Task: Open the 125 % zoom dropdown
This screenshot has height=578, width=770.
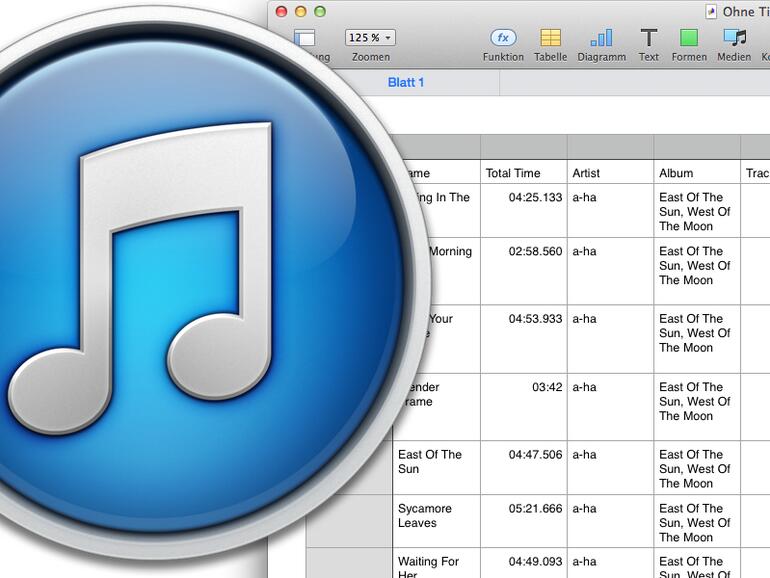Action: pos(370,37)
